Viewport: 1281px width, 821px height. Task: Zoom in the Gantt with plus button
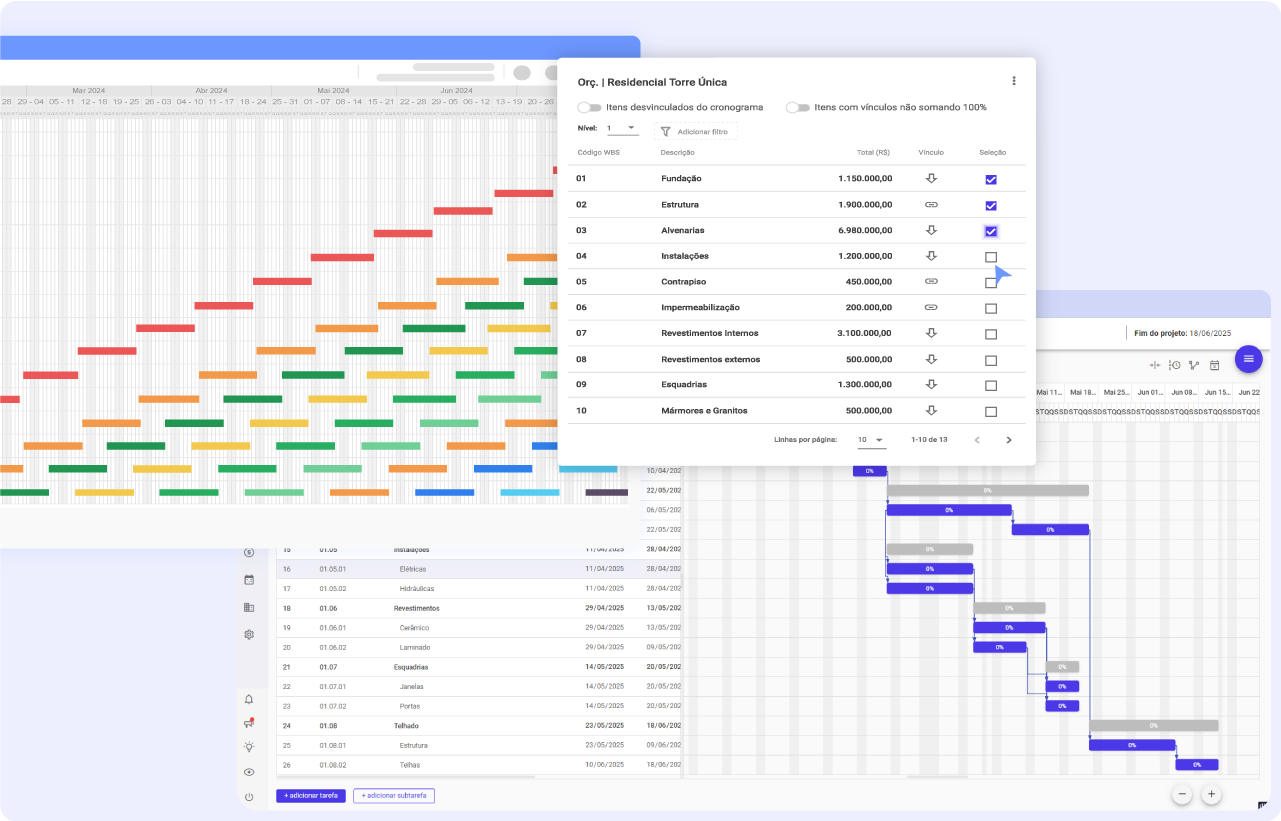click(x=1211, y=794)
